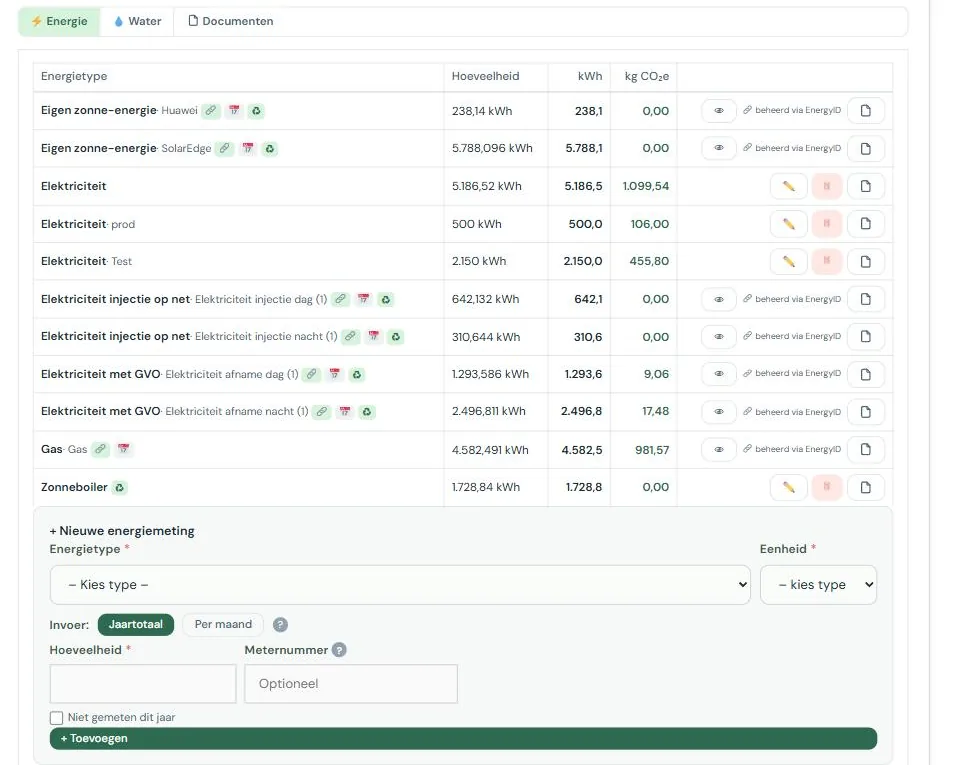
Task: Open document for Huawei zonne-energie row
Action: pyautogui.click(x=866, y=111)
